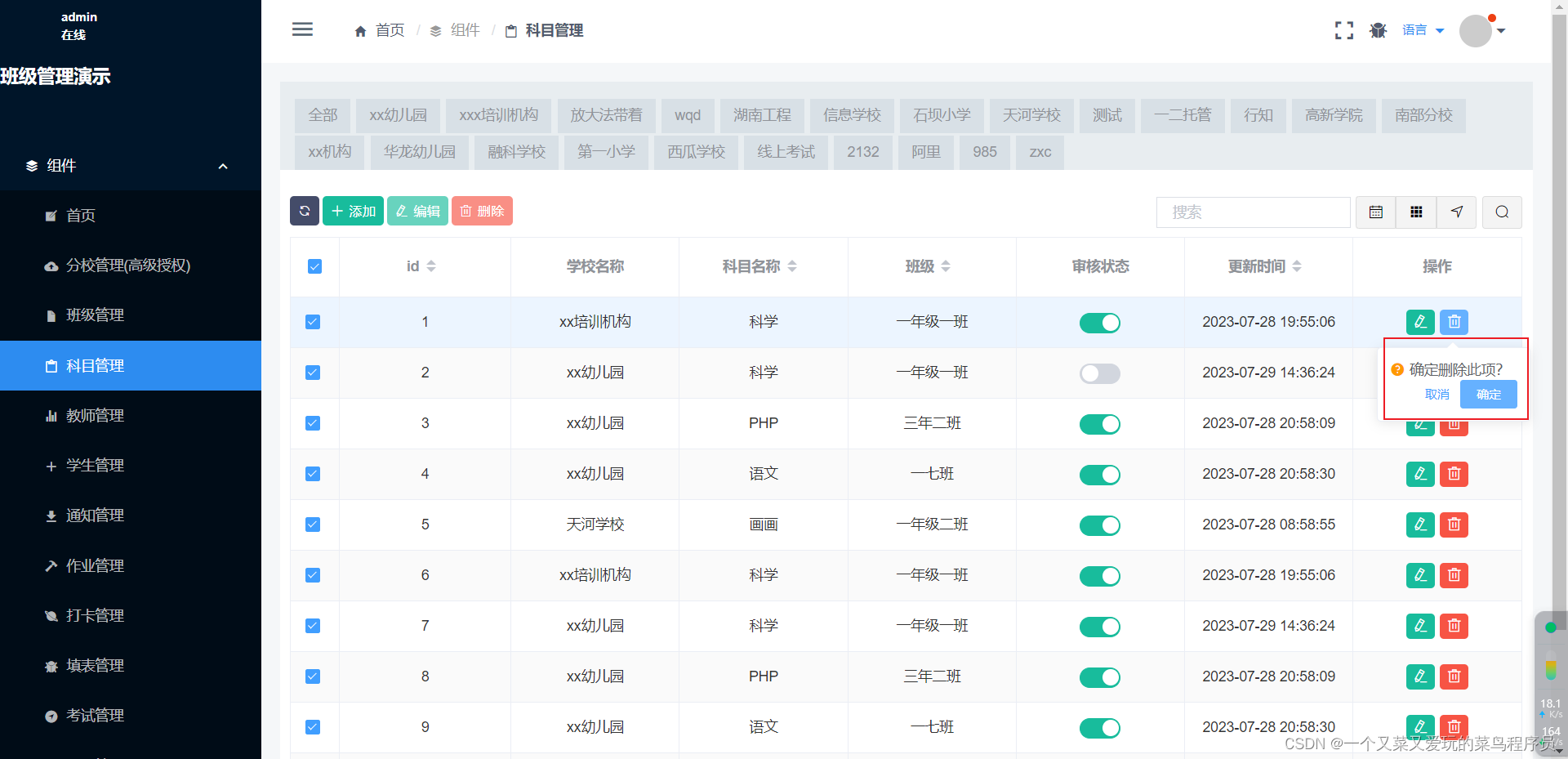
Task: Enter fullscreen mode via header icon
Action: 1343,30
